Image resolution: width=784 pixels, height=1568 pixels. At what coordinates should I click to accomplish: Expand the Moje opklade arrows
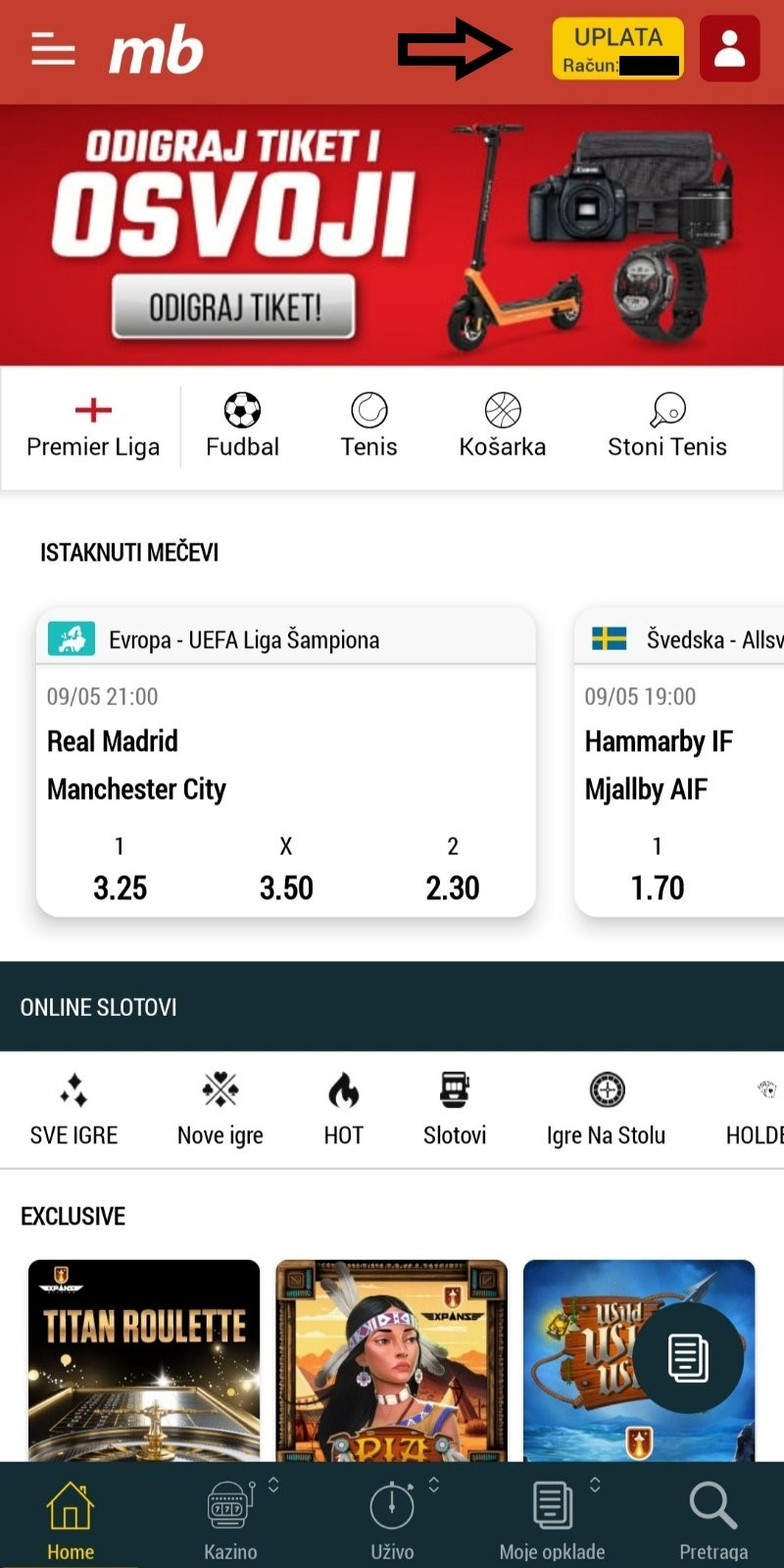coord(594,1485)
